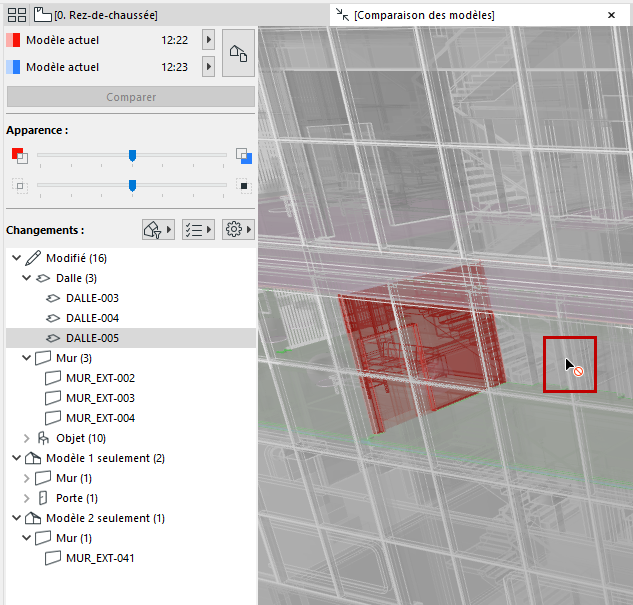The width and height of the screenshot is (633, 605).
Task: Click the red Modèle actuel color swatch
Action: (x=13, y=40)
